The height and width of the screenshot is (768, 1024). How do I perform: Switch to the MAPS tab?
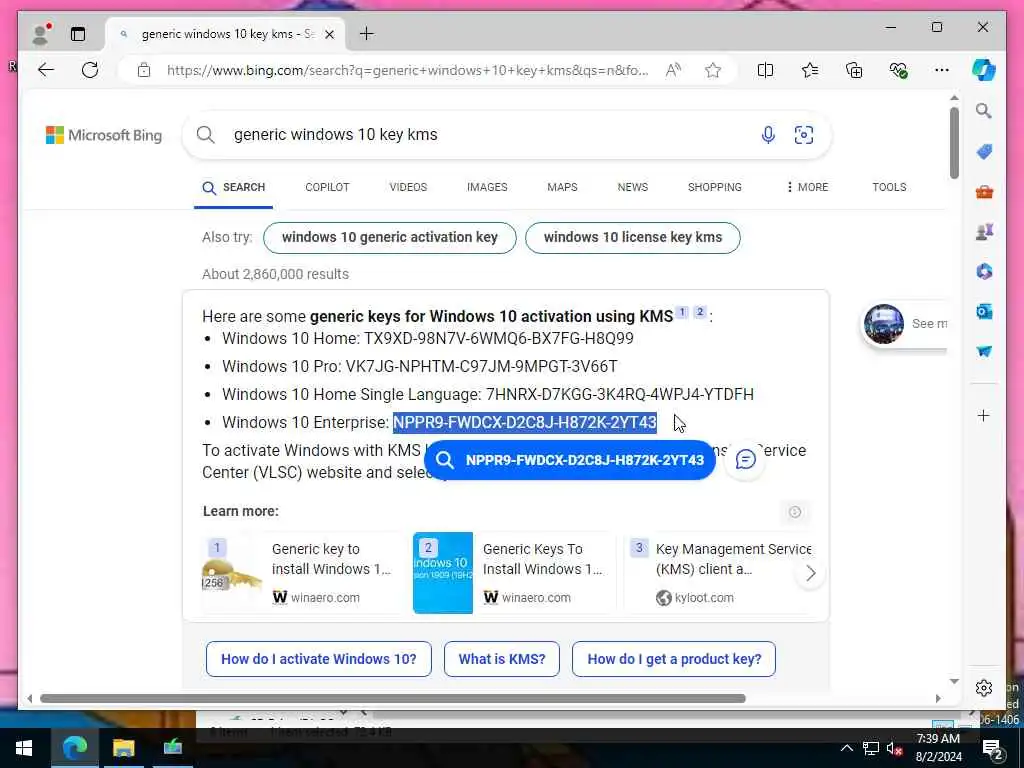[562, 187]
